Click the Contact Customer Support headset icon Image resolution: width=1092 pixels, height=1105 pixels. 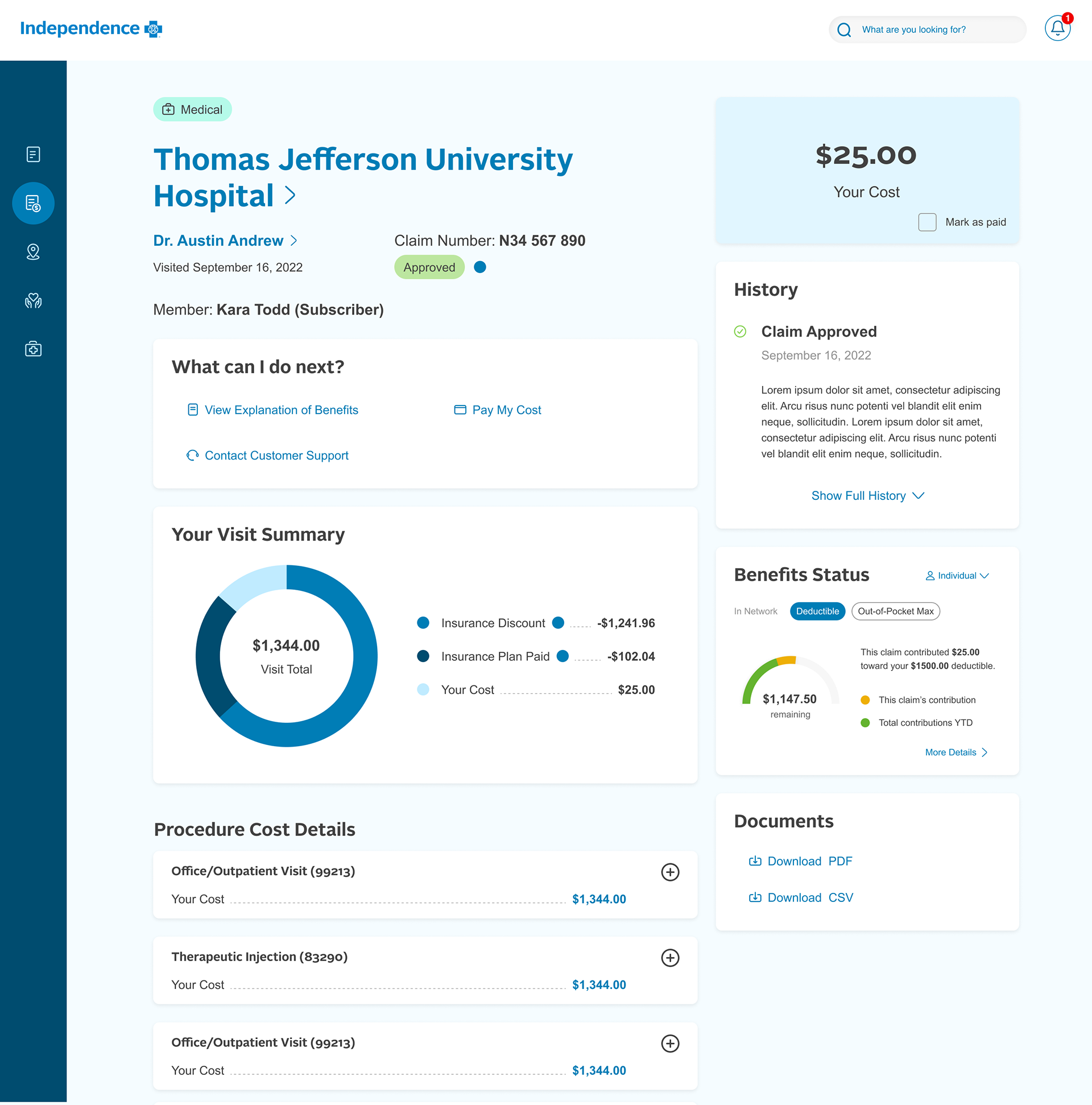click(193, 456)
